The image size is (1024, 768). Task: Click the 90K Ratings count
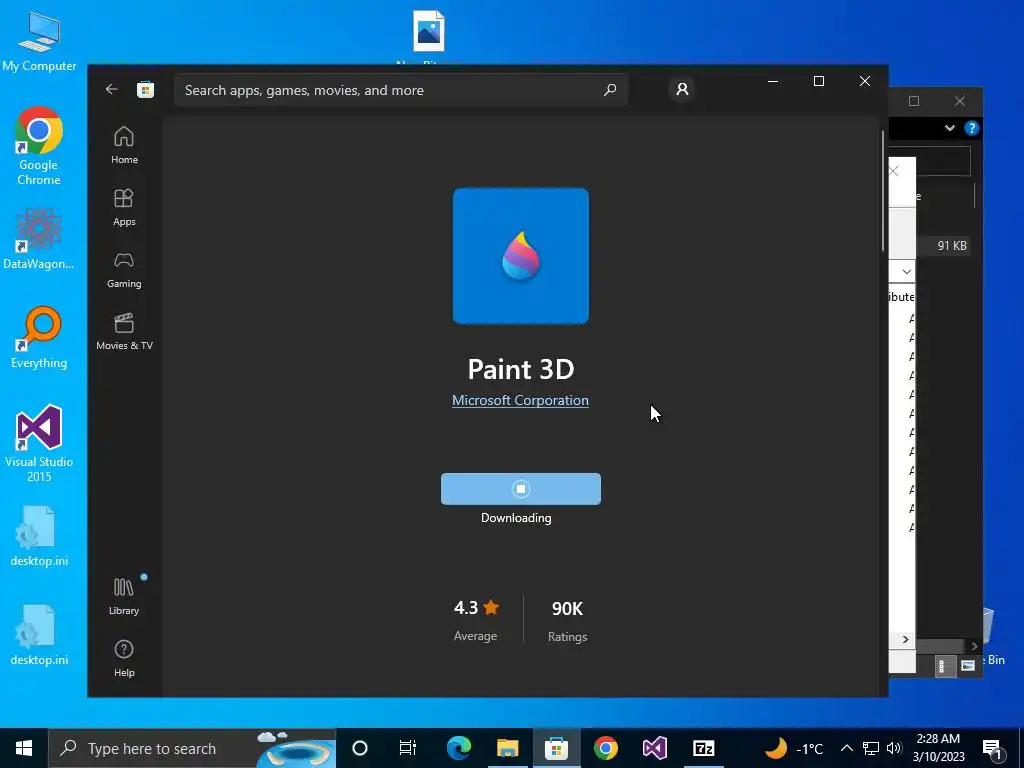(567, 620)
